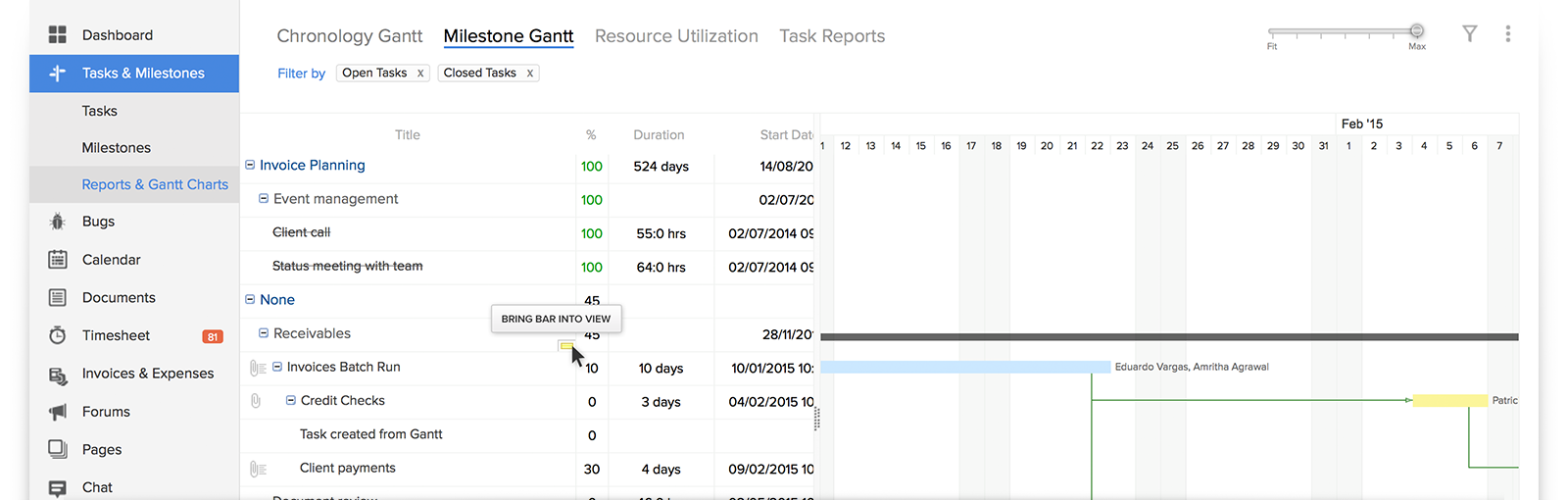
Task: Open the filter funnel icon
Action: pos(1469,34)
